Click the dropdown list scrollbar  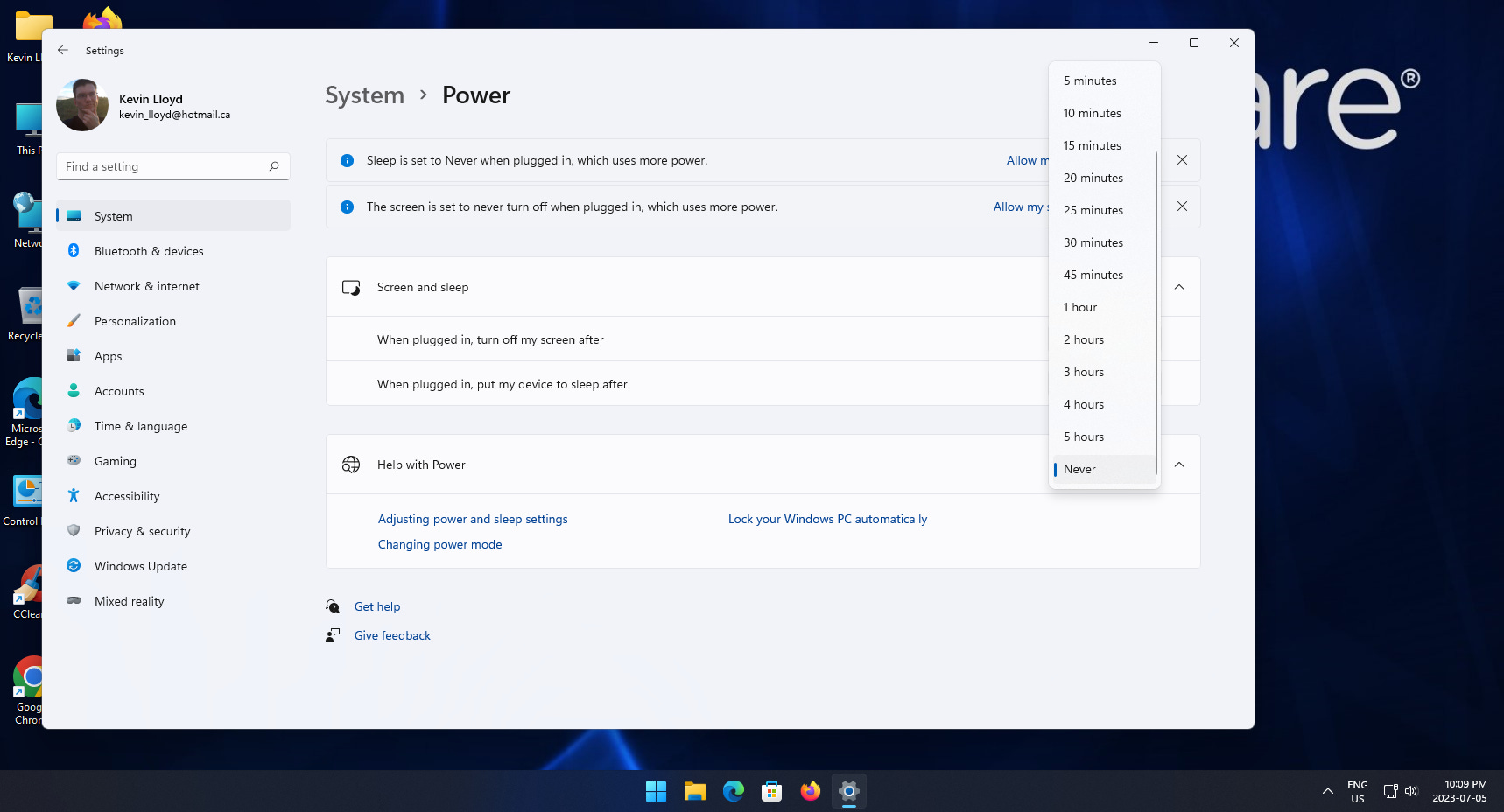pos(1156,313)
